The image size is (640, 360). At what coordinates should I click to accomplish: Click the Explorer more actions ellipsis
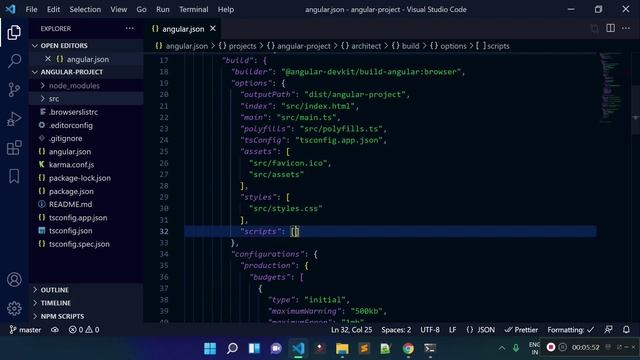(130, 28)
